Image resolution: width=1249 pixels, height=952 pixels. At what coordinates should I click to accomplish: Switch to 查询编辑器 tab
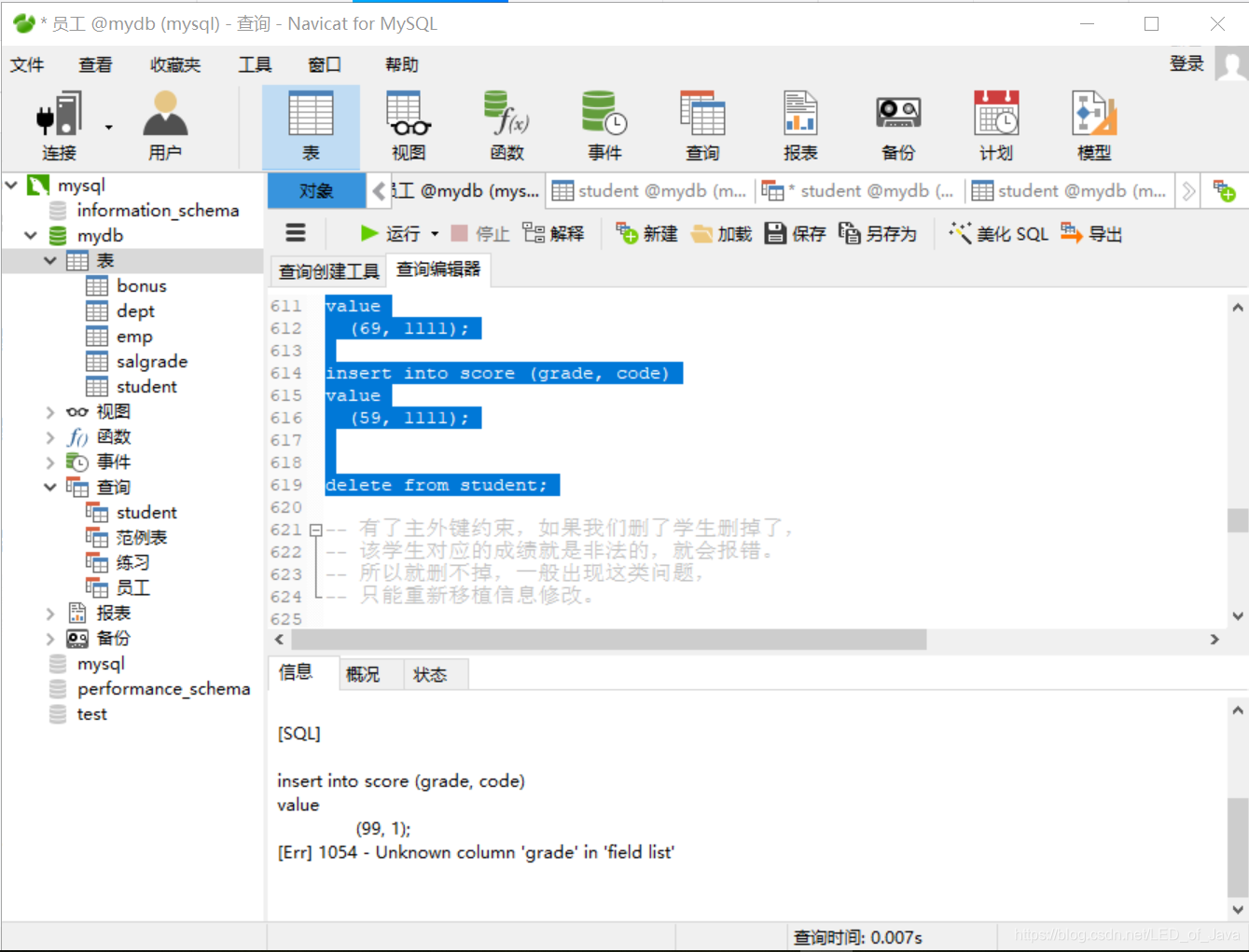(x=438, y=269)
